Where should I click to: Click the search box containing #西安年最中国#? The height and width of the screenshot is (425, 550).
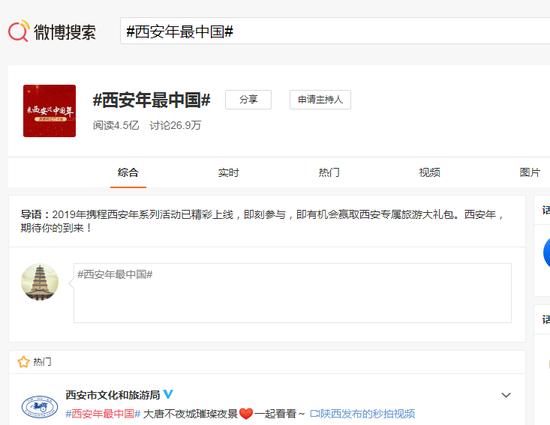[335, 31]
